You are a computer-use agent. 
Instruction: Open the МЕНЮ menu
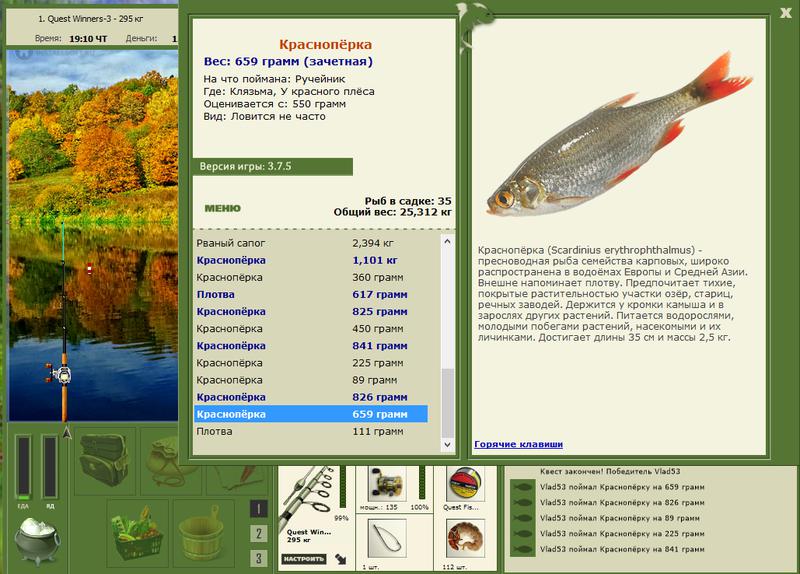coord(222,208)
